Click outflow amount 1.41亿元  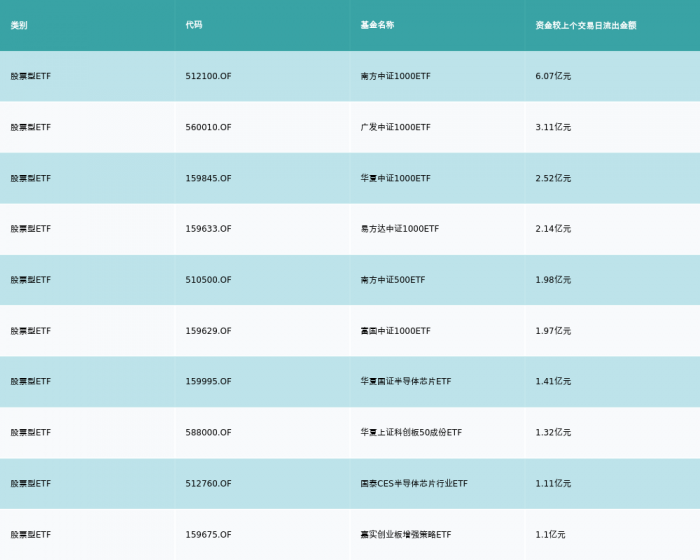553,381
